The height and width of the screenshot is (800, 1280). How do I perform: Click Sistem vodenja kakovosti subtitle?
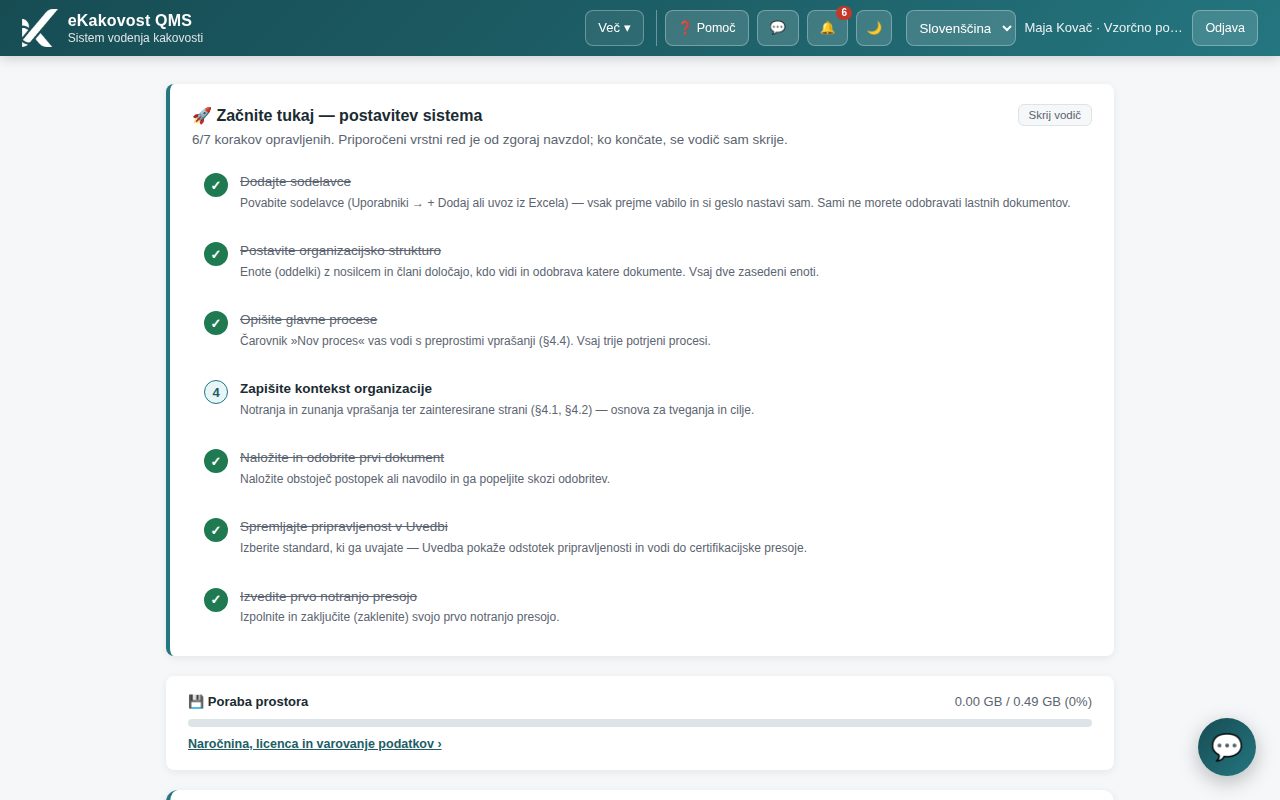pos(135,38)
